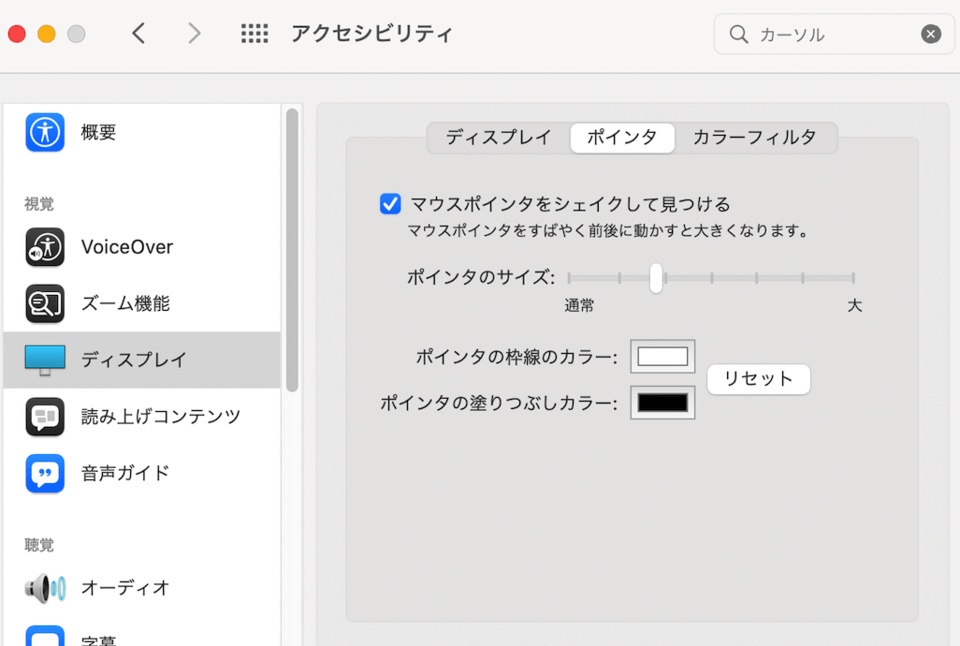This screenshot has height=646, width=960.
Task: Select the VoiceOver icon in sidebar
Action: (45, 247)
